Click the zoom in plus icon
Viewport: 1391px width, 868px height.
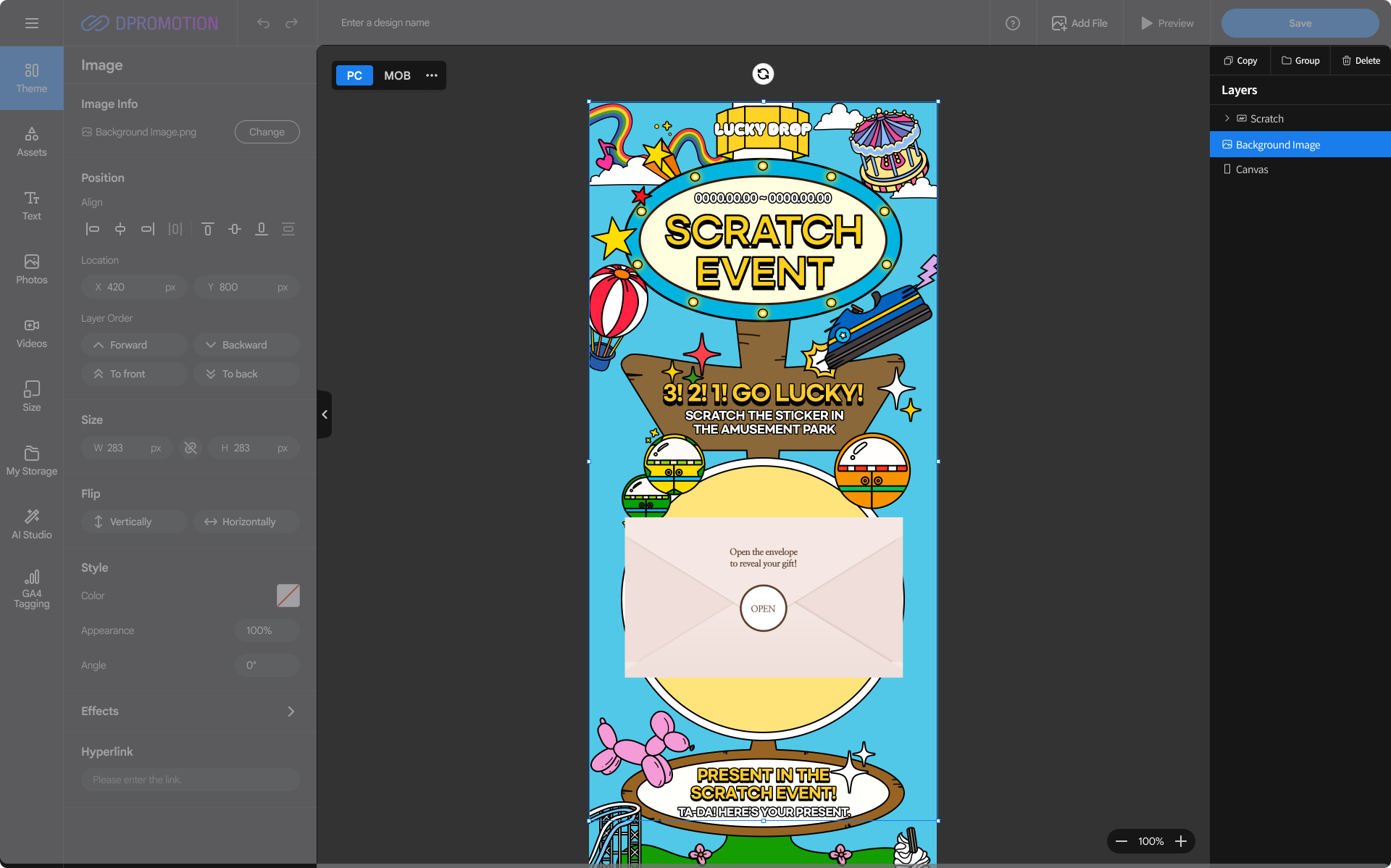(1181, 841)
